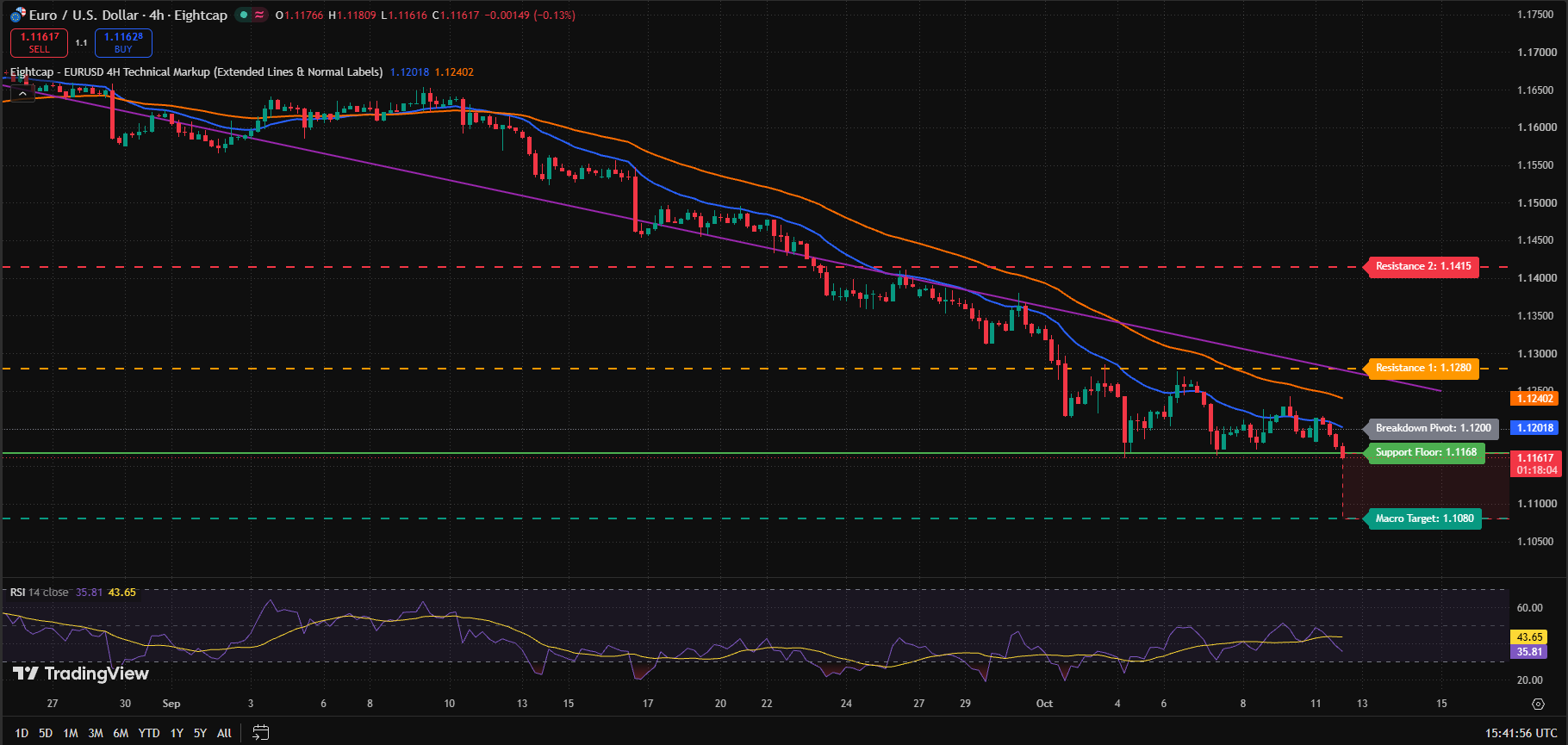
Task: Click the green market status dot
Action: coord(244,15)
